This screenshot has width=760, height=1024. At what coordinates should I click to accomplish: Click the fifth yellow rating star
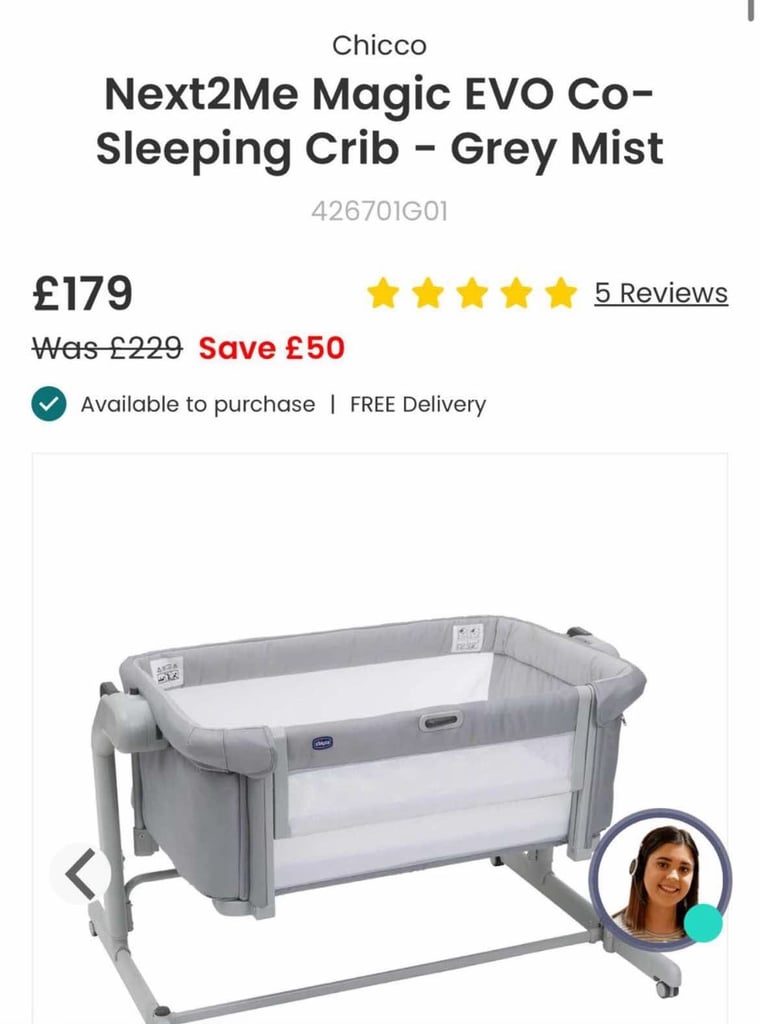click(x=562, y=293)
